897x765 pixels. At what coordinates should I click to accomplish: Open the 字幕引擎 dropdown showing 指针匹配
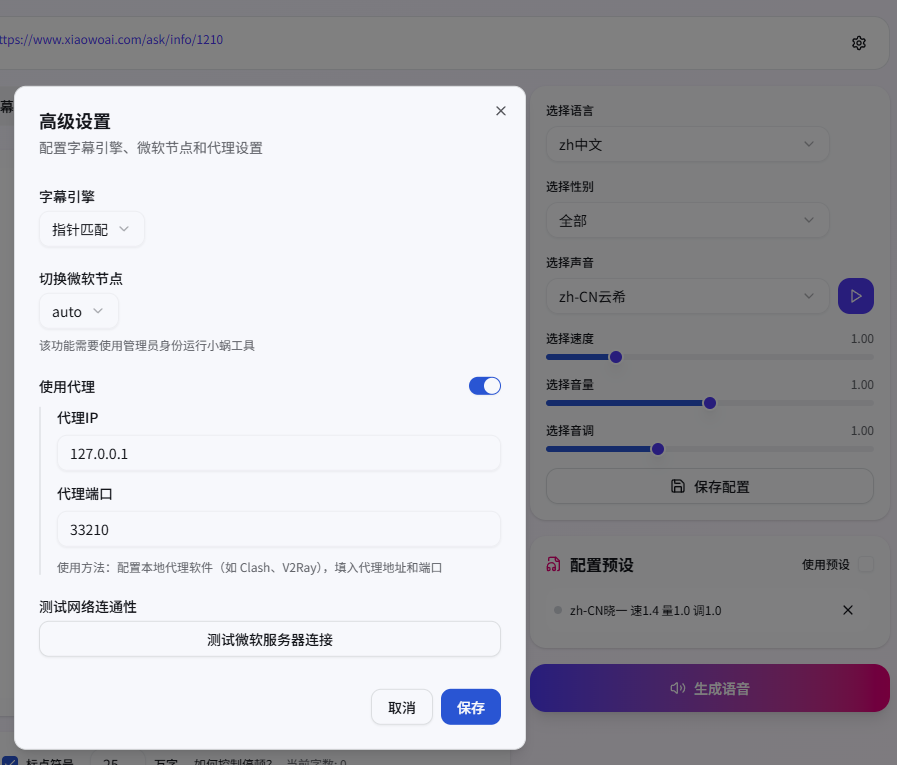click(92, 229)
